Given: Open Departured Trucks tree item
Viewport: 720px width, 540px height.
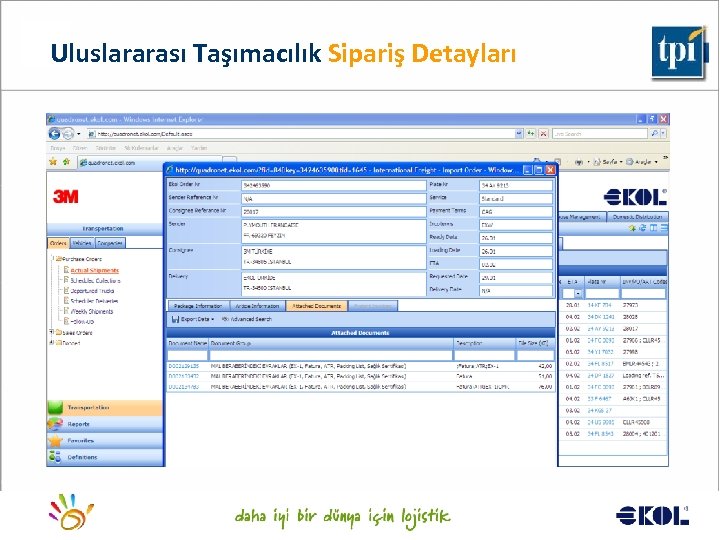Looking at the screenshot, I should pyautogui.click(x=92, y=291).
